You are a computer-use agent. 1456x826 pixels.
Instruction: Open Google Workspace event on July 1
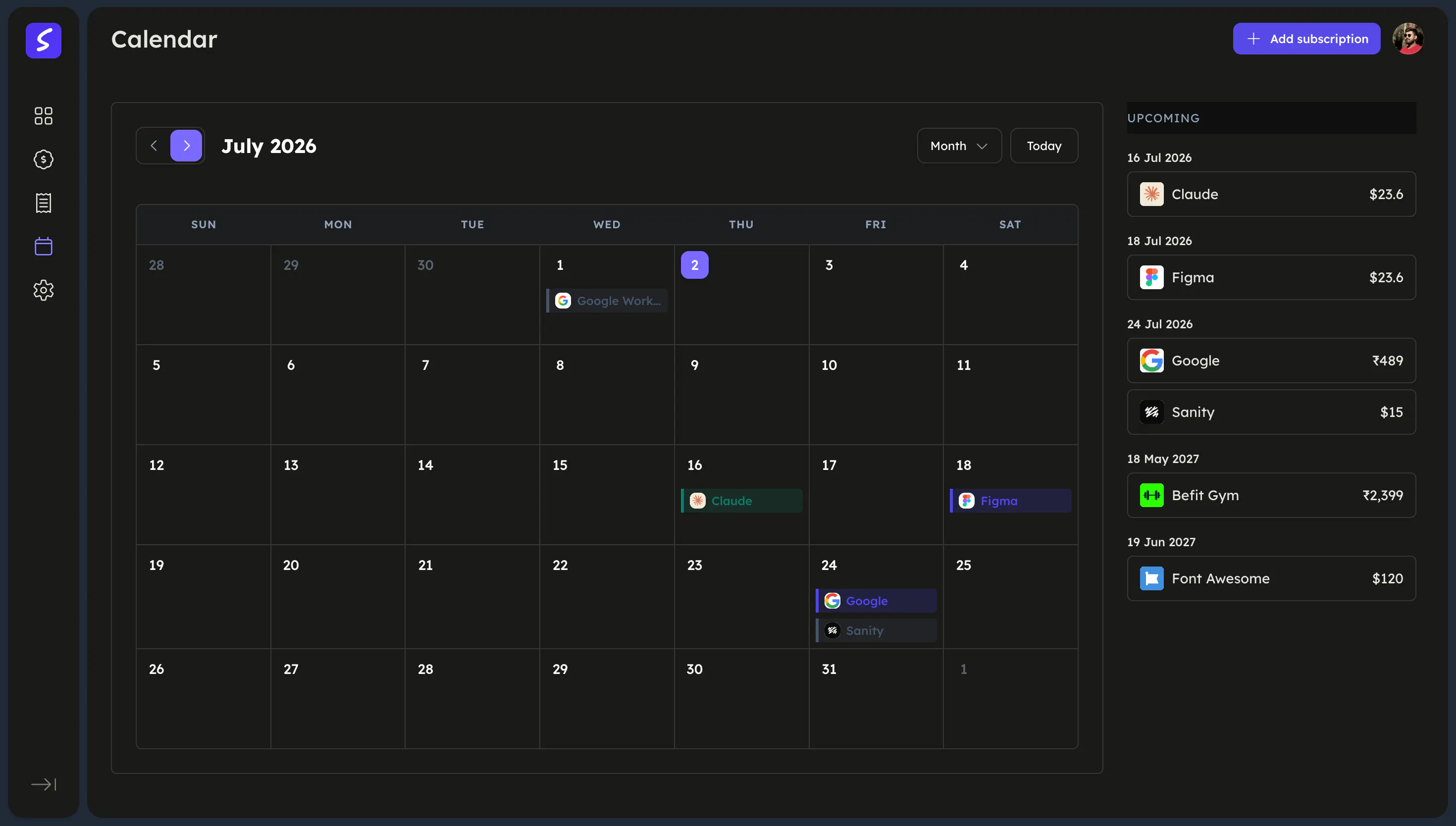(x=606, y=301)
